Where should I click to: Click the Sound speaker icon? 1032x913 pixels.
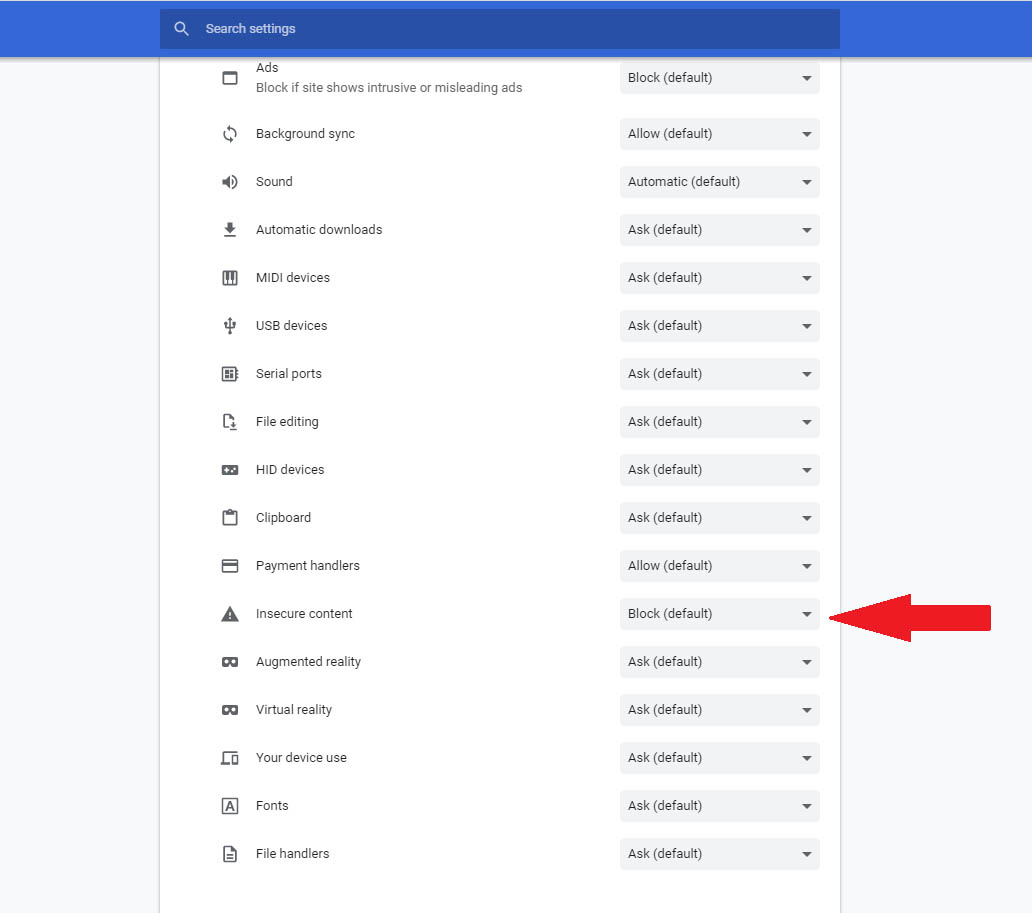coord(230,181)
